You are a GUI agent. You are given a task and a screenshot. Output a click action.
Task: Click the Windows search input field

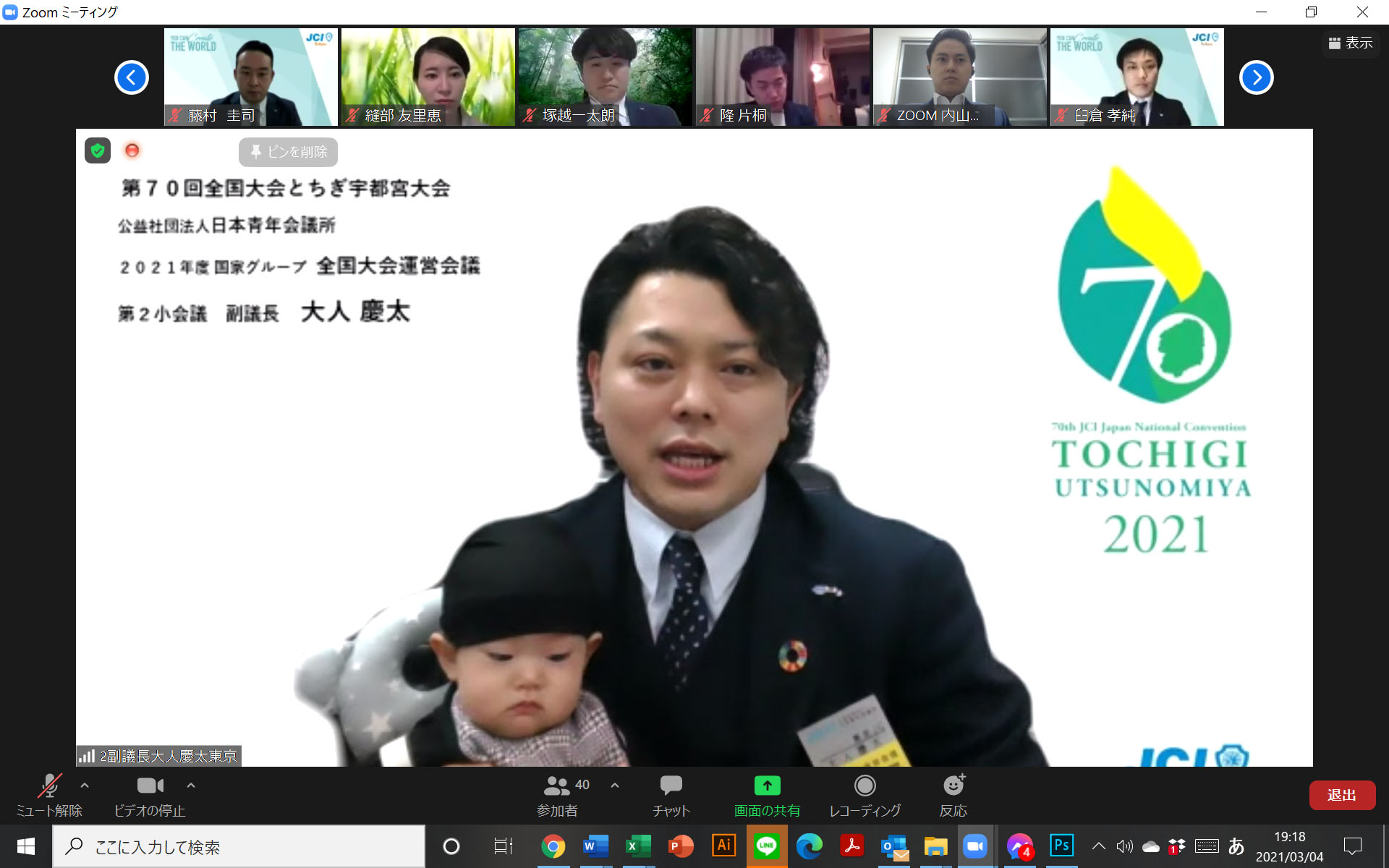coord(239,847)
